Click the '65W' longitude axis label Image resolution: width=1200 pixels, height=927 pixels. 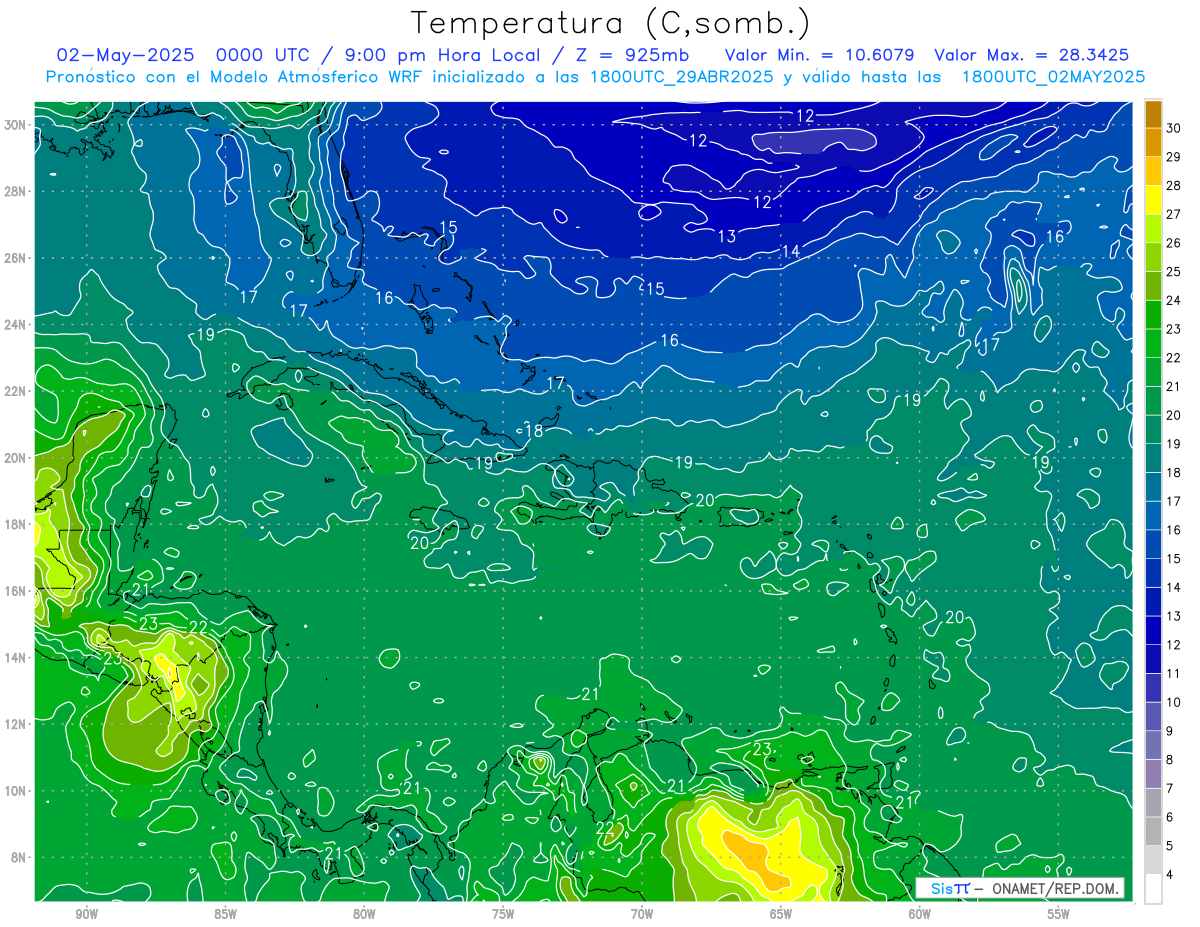coord(781,914)
